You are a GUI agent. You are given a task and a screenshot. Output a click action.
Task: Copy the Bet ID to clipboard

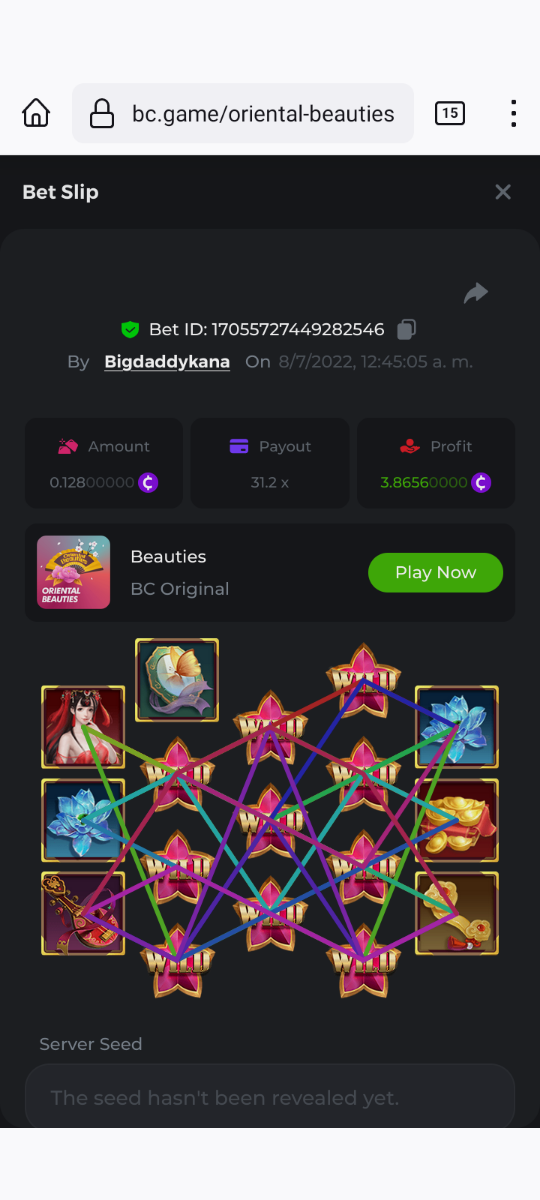coord(406,329)
